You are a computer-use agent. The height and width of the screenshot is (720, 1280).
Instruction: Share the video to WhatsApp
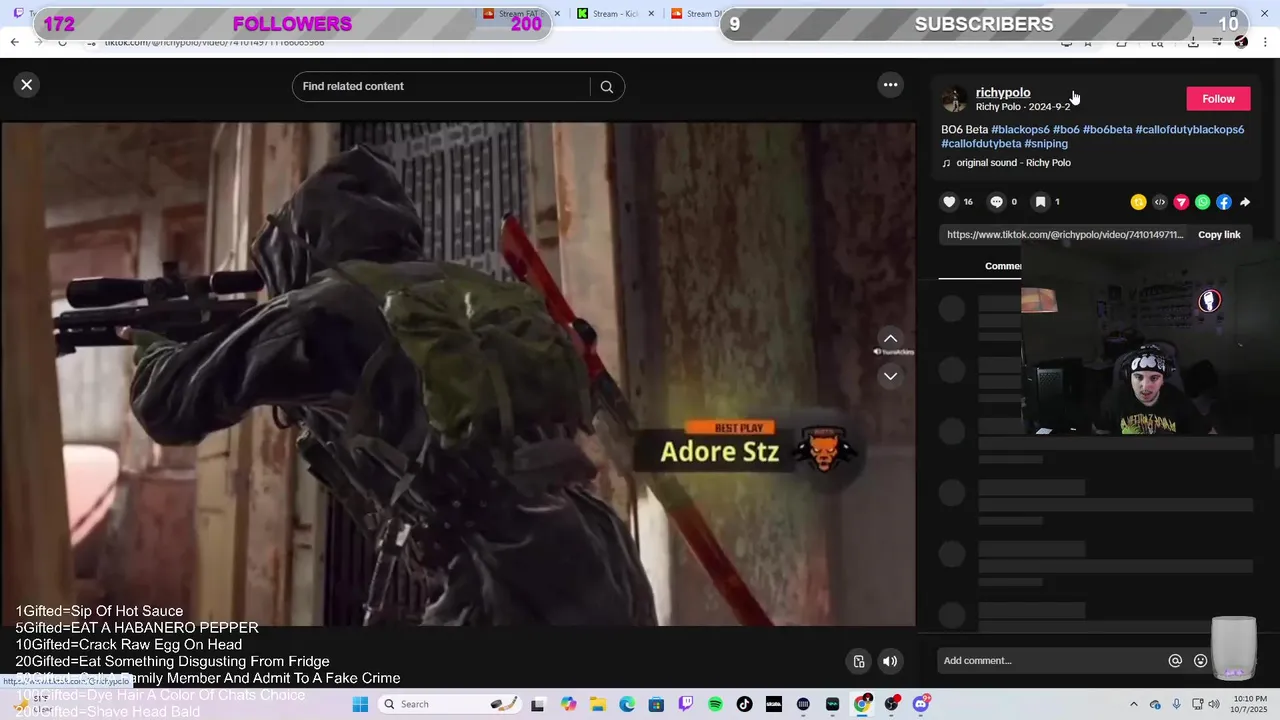[x=1202, y=202]
